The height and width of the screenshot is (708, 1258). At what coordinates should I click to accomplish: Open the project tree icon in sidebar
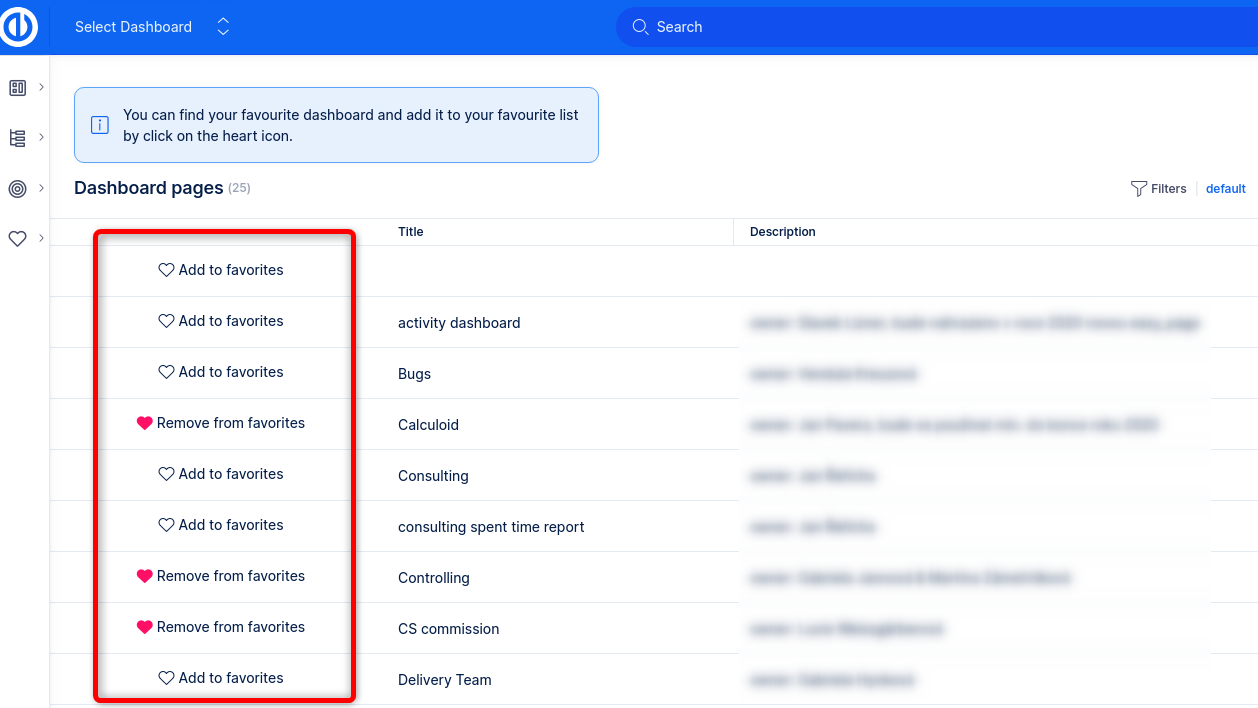tap(17, 138)
